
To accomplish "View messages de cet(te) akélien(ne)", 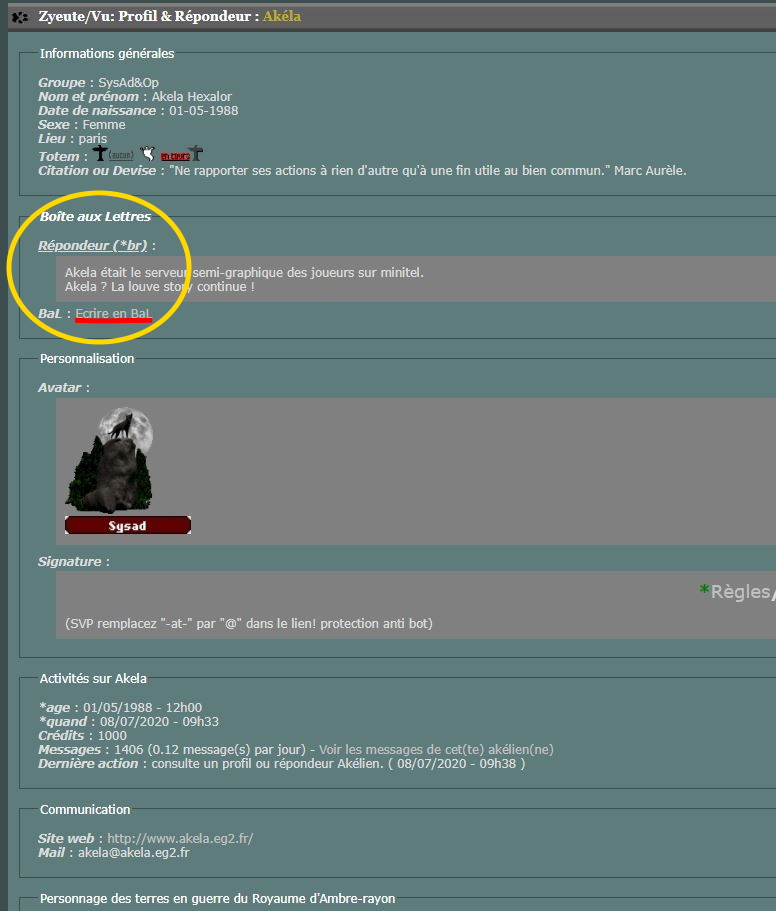I will coord(436,749).
